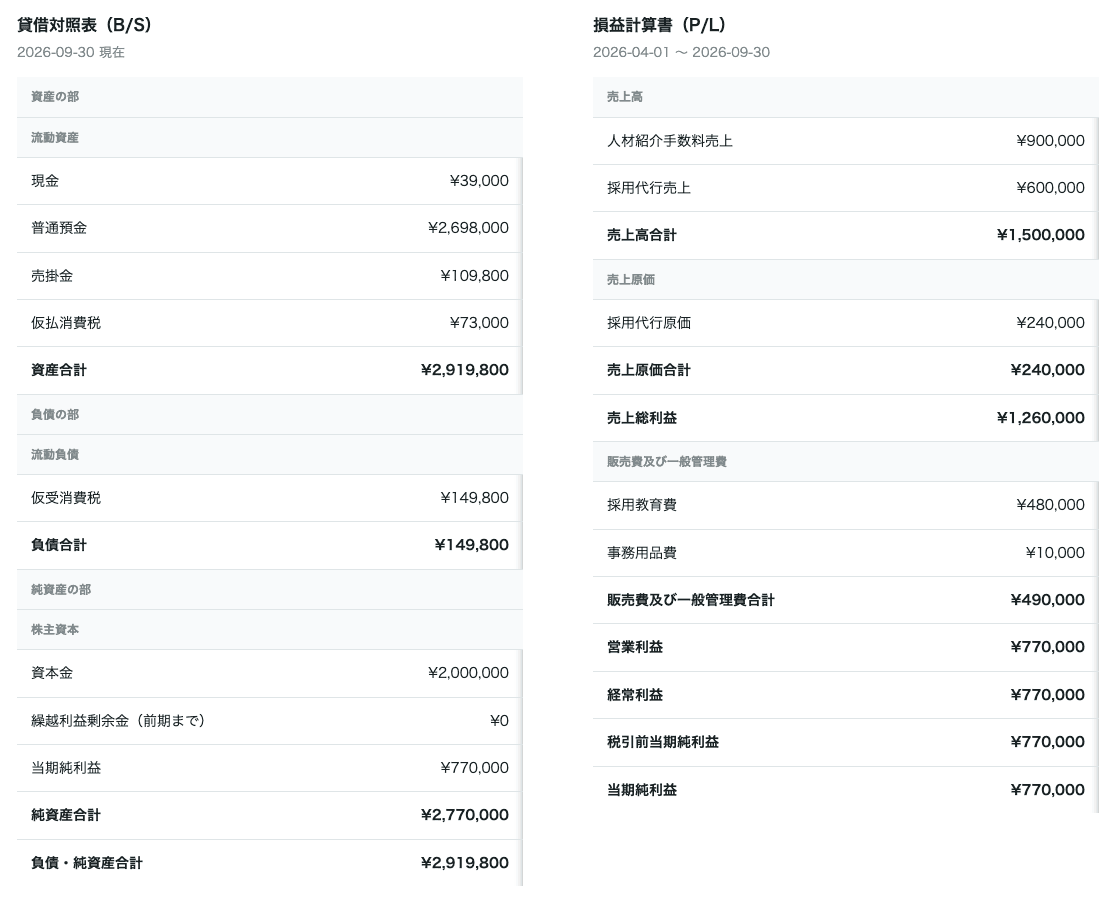Select the 採用教育費 row label

(x=642, y=505)
